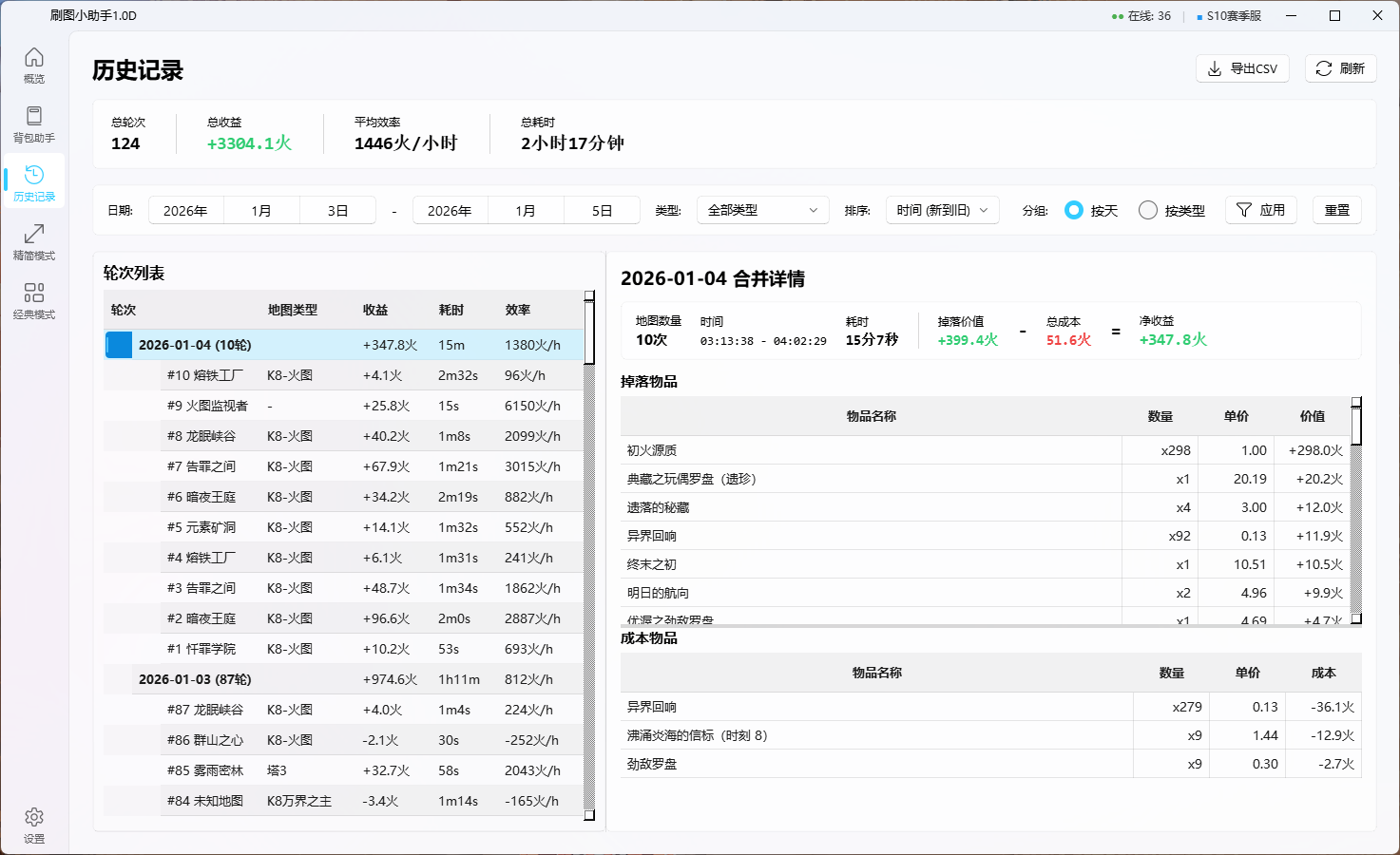1400x855 pixels.
Task: Click the 导出CSV download button
Action: tap(1242, 68)
